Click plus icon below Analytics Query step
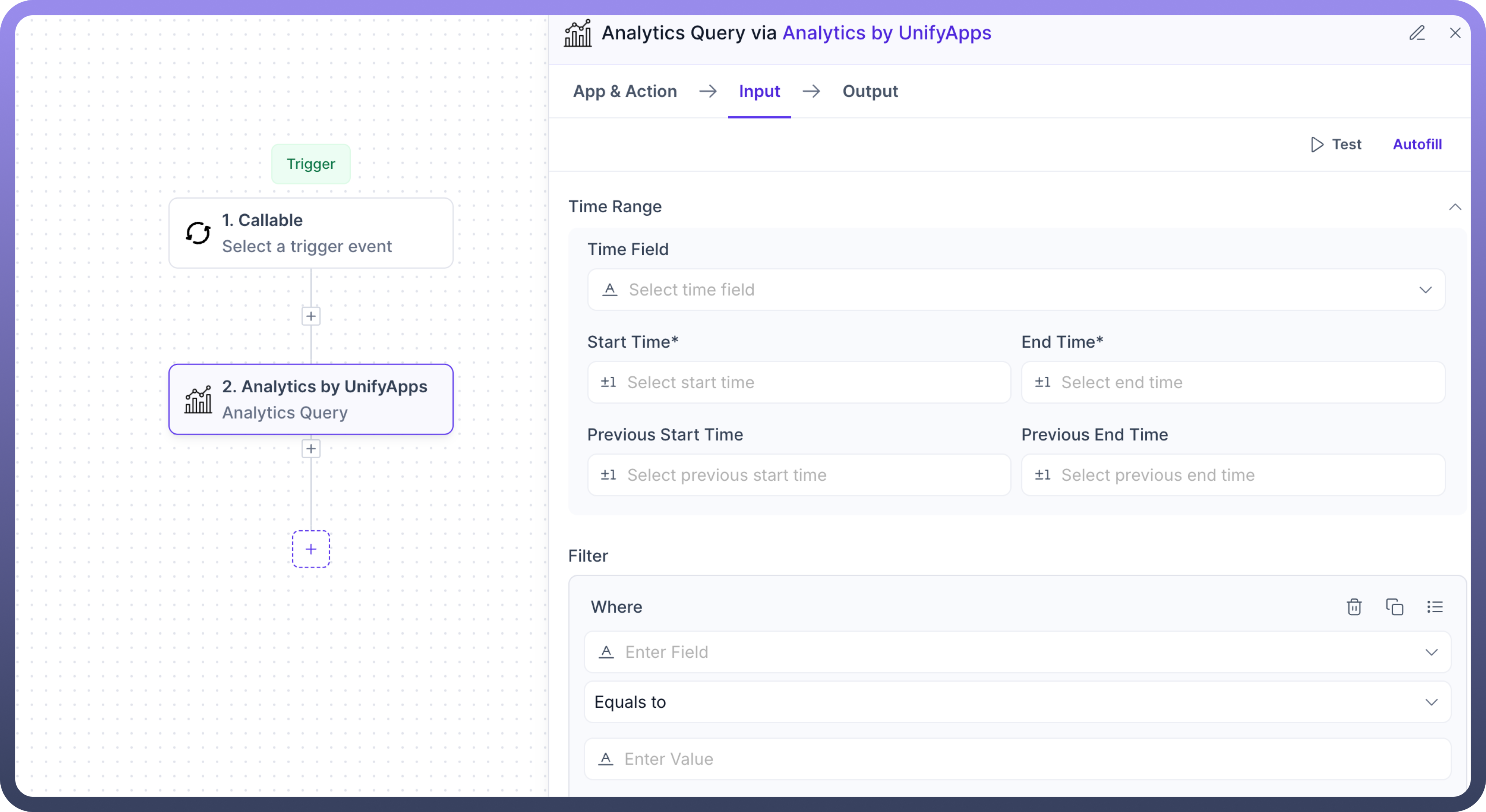Image resolution: width=1486 pixels, height=812 pixels. point(311,449)
